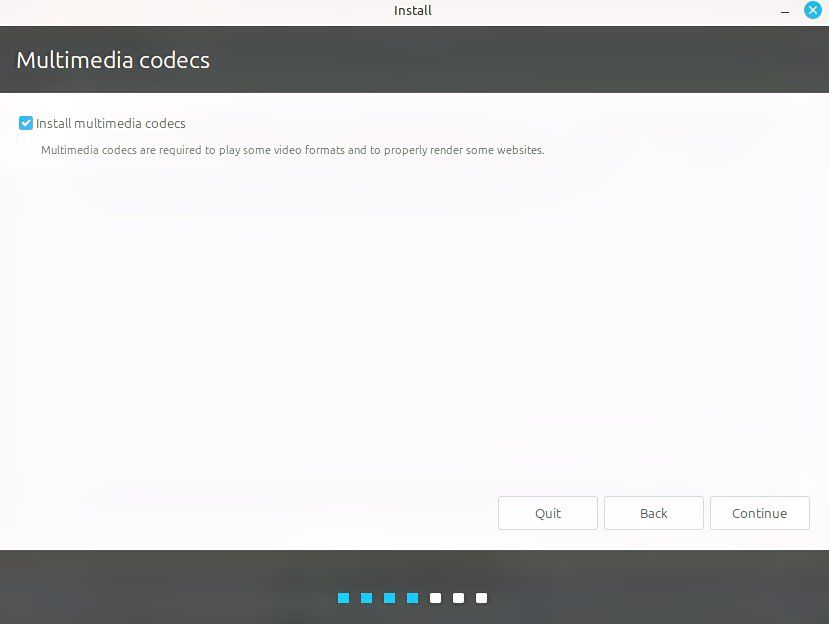Viewport: 829px width, 624px height.
Task: Click the fourth blue progress step square
Action: [x=413, y=597]
